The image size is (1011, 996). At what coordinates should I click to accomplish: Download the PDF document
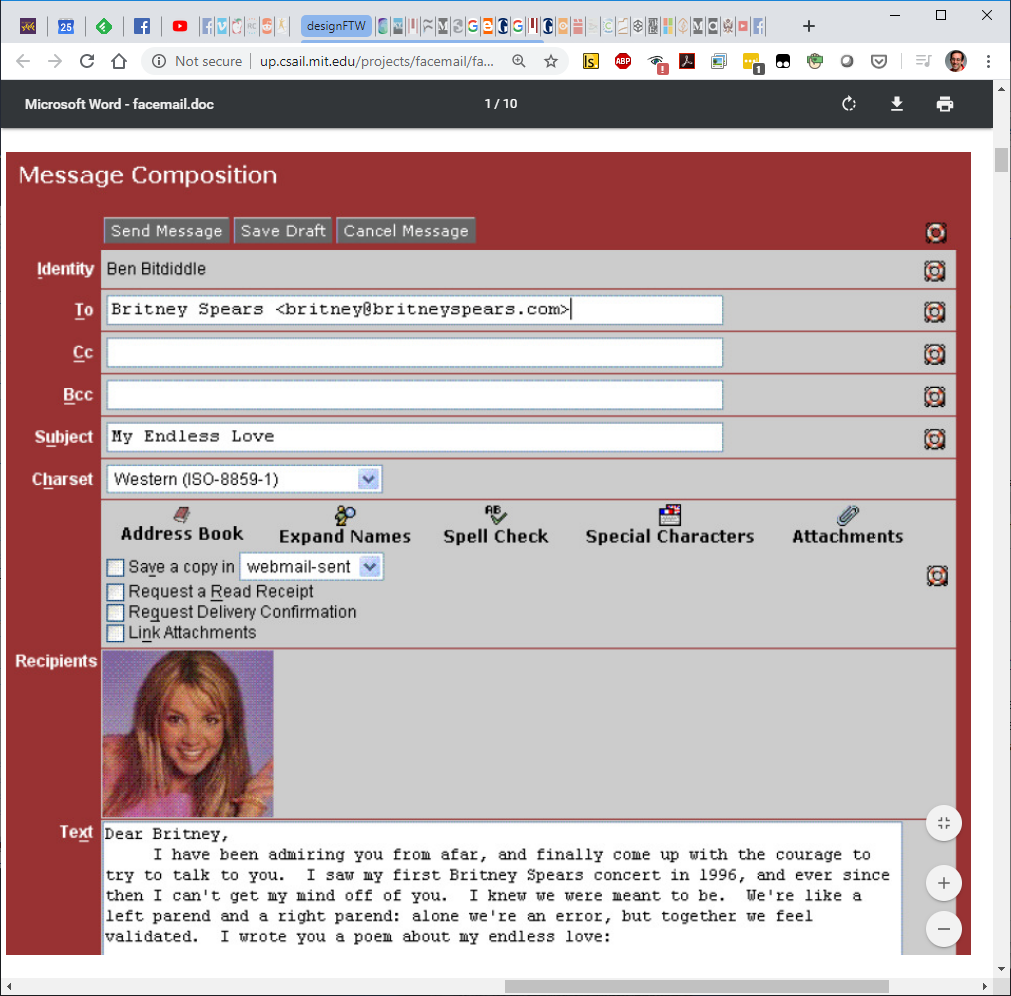(x=897, y=104)
